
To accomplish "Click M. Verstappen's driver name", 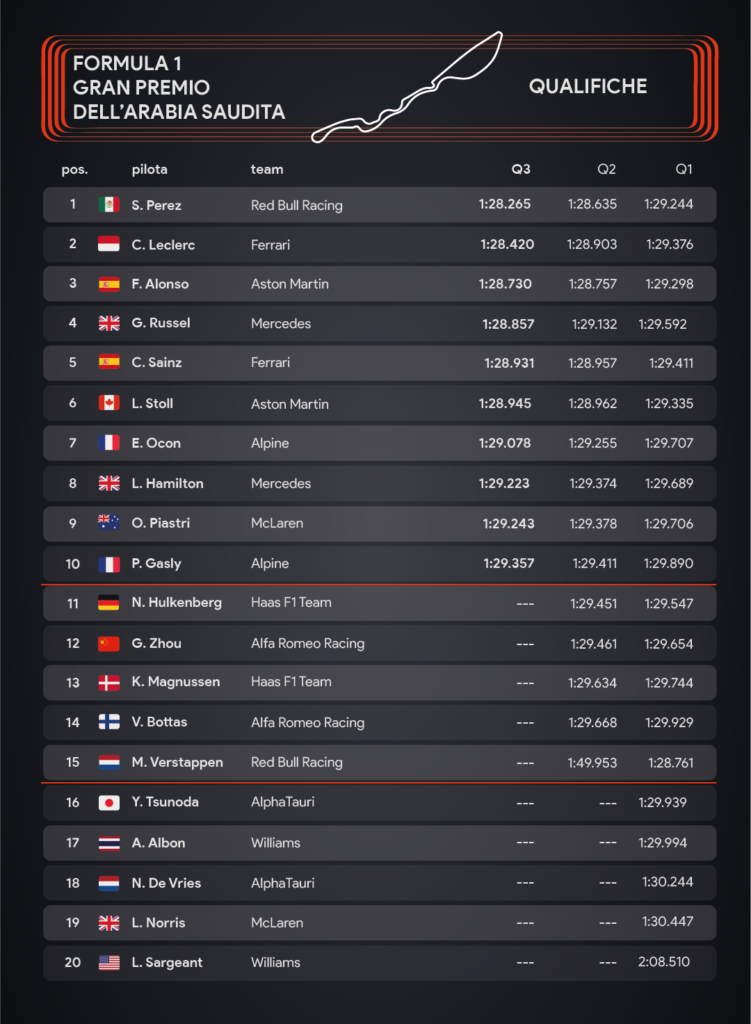I will coord(177,762).
